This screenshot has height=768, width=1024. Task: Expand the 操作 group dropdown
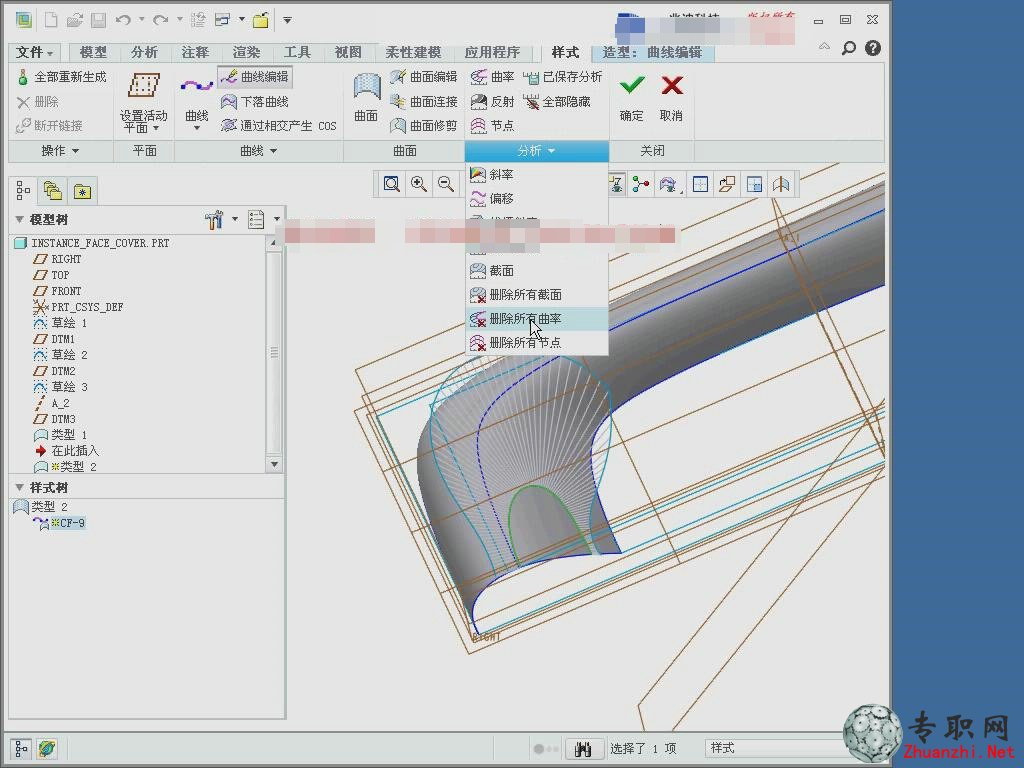[x=60, y=151]
